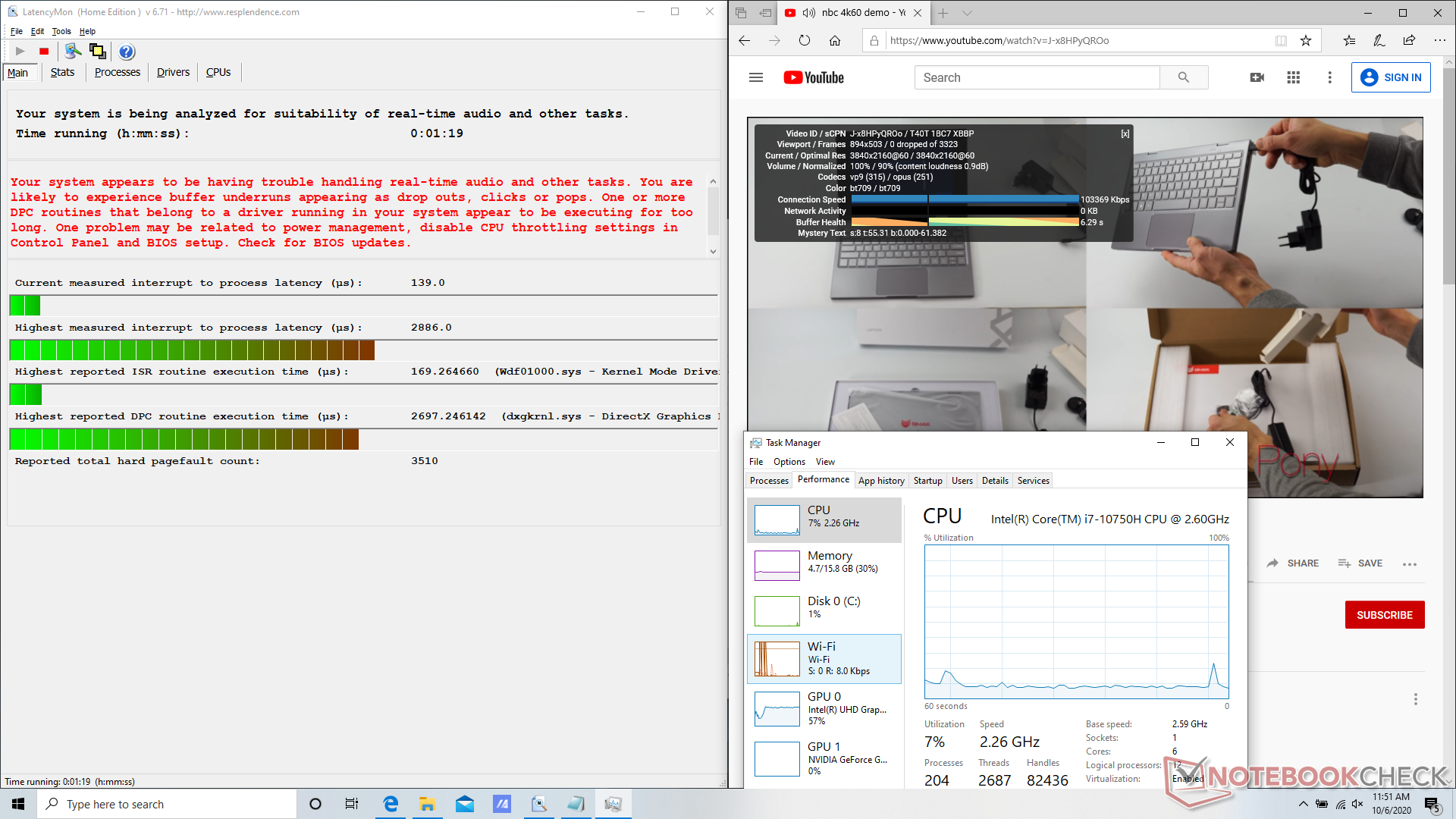Open YouTube three-dot settings menu
This screenshot has height=819, width=1456.
coord(1329,77)
